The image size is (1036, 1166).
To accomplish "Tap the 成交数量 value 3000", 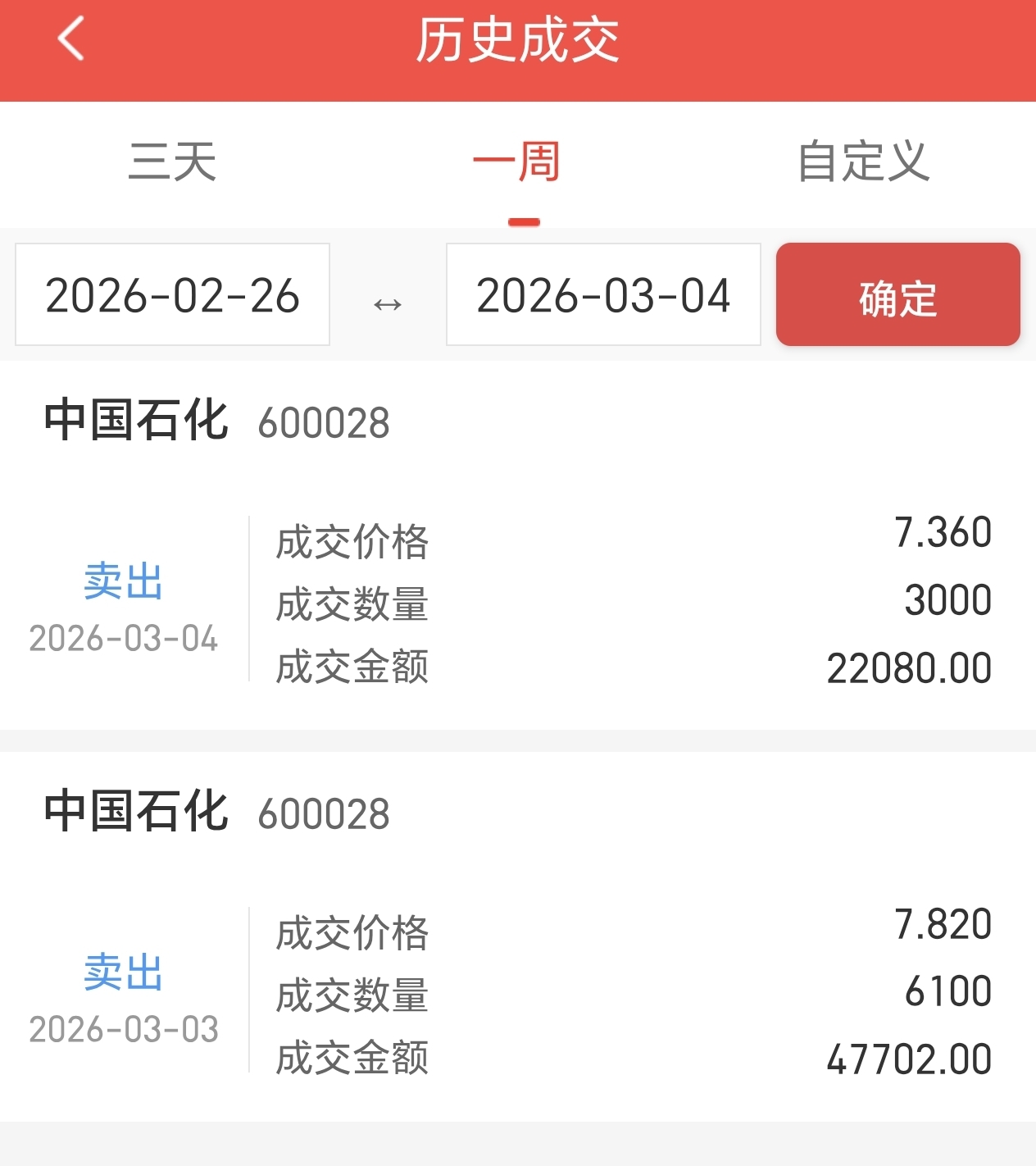I will 948,600.
